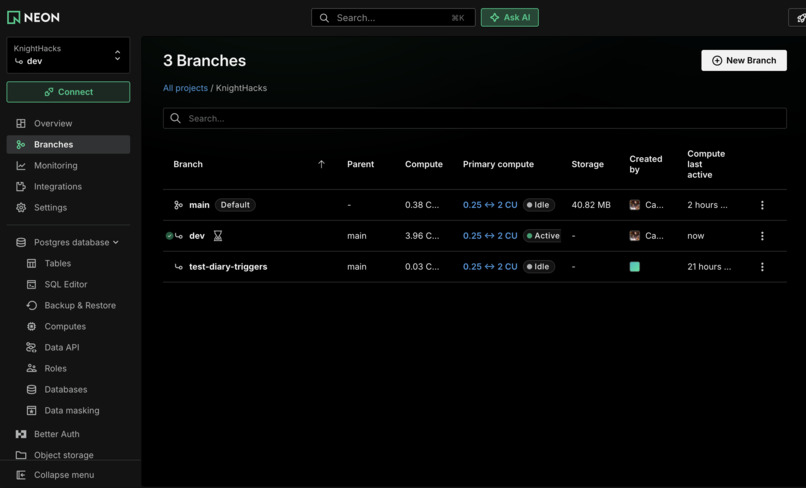This screenshot has height=488, width=806.
Task: Open more actions for test-diary-triggers
Action: point(762,267)
